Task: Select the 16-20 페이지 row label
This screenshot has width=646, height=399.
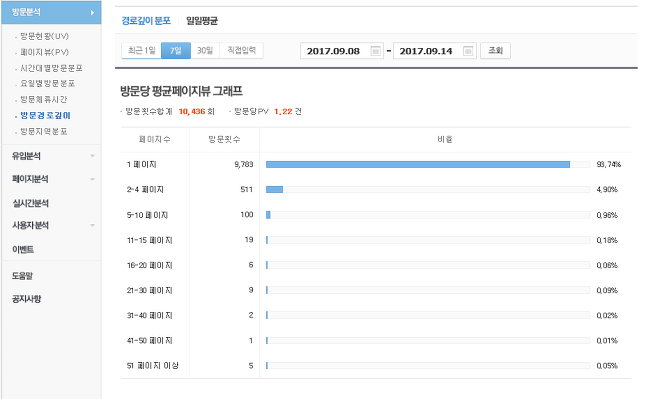Action: [x=150, y=265]
